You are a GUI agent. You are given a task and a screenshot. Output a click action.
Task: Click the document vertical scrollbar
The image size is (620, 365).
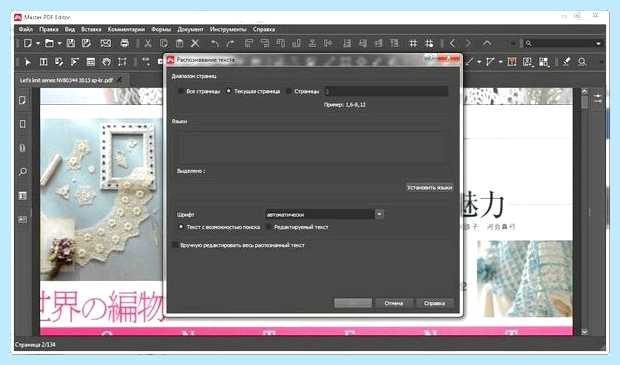[x=584, y=212]
